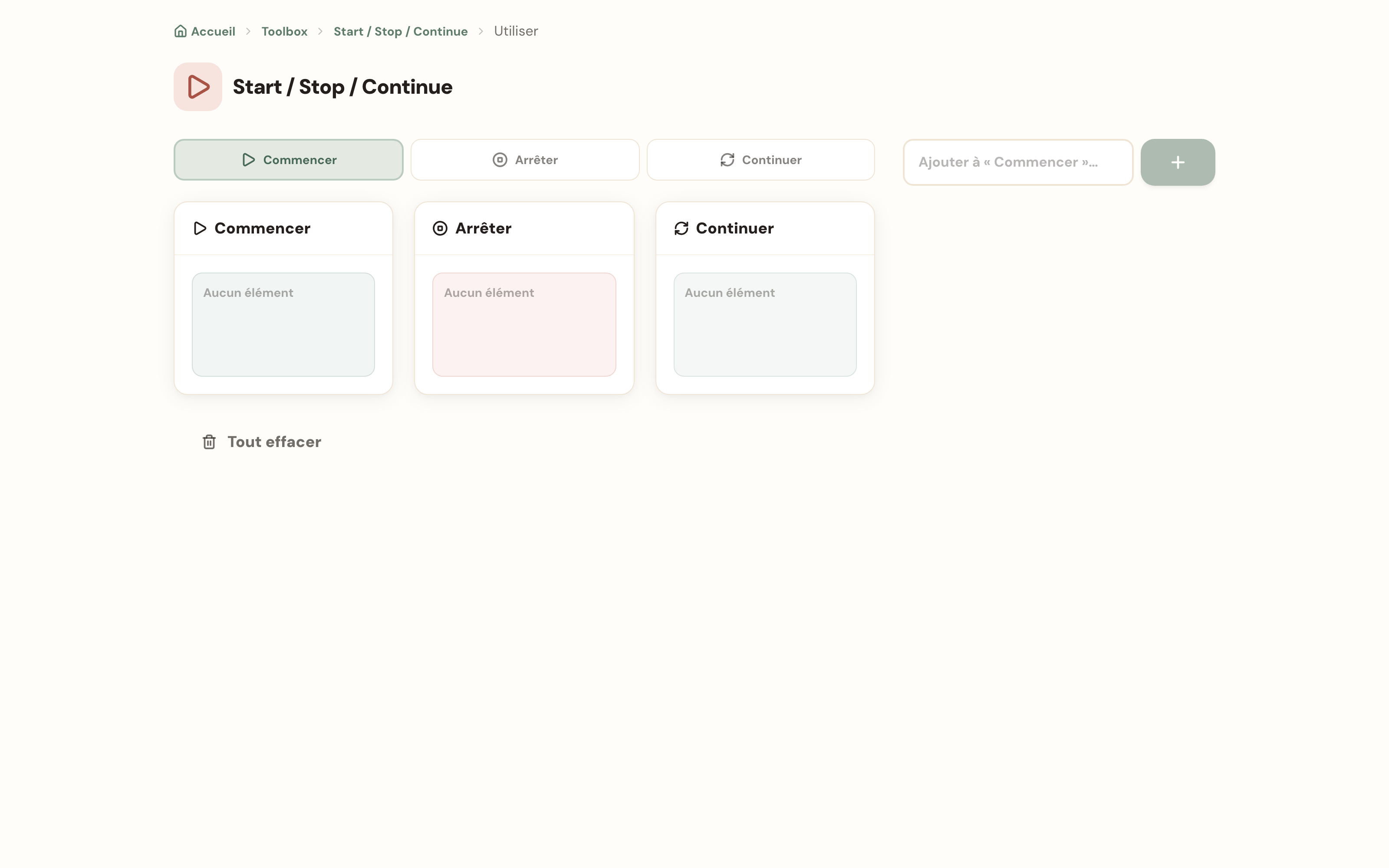Click the plus add button
Image resolution: width=1389 pixels, height=868 pixels.
tap(1177, 162)
